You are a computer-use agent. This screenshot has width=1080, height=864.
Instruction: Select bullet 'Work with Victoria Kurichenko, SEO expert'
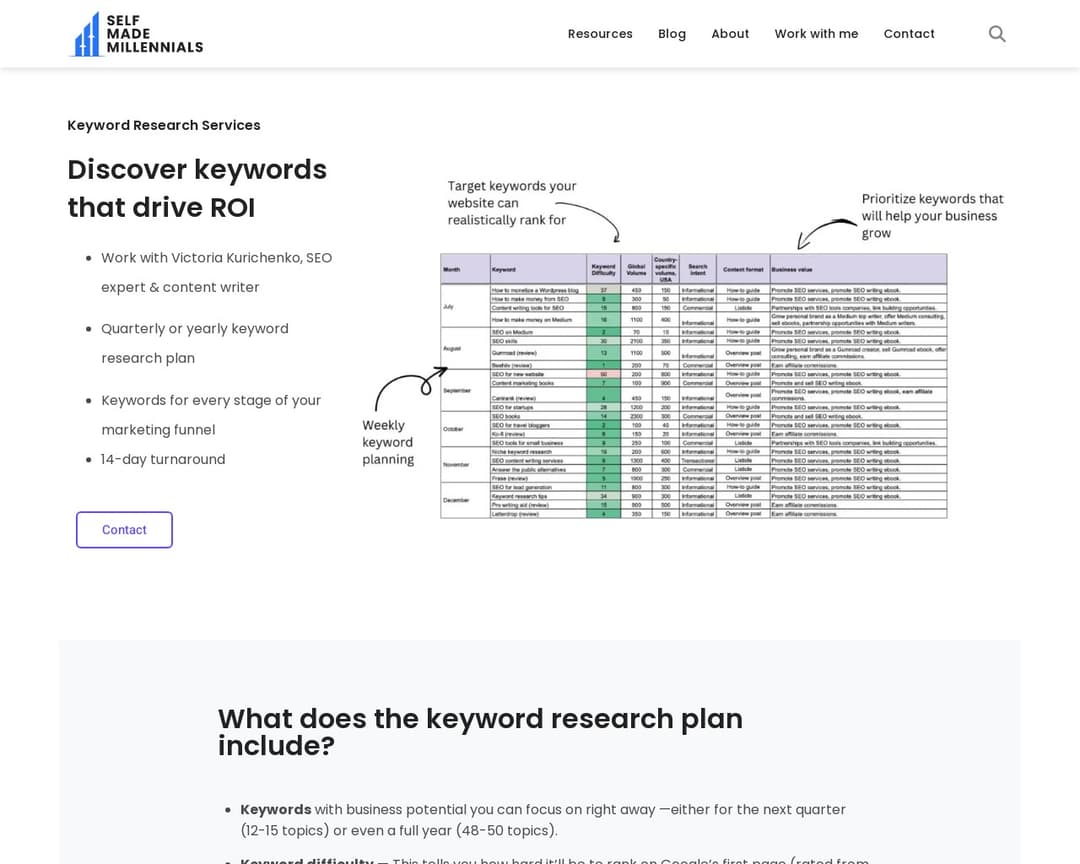point(216,272)
